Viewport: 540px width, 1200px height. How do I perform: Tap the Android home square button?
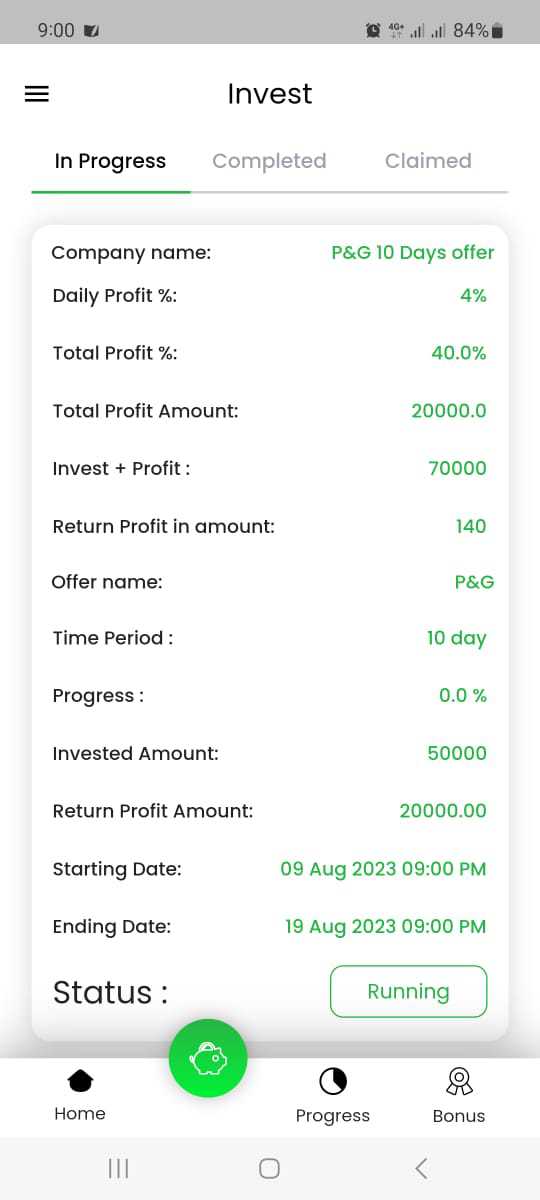coord(269,1168)
